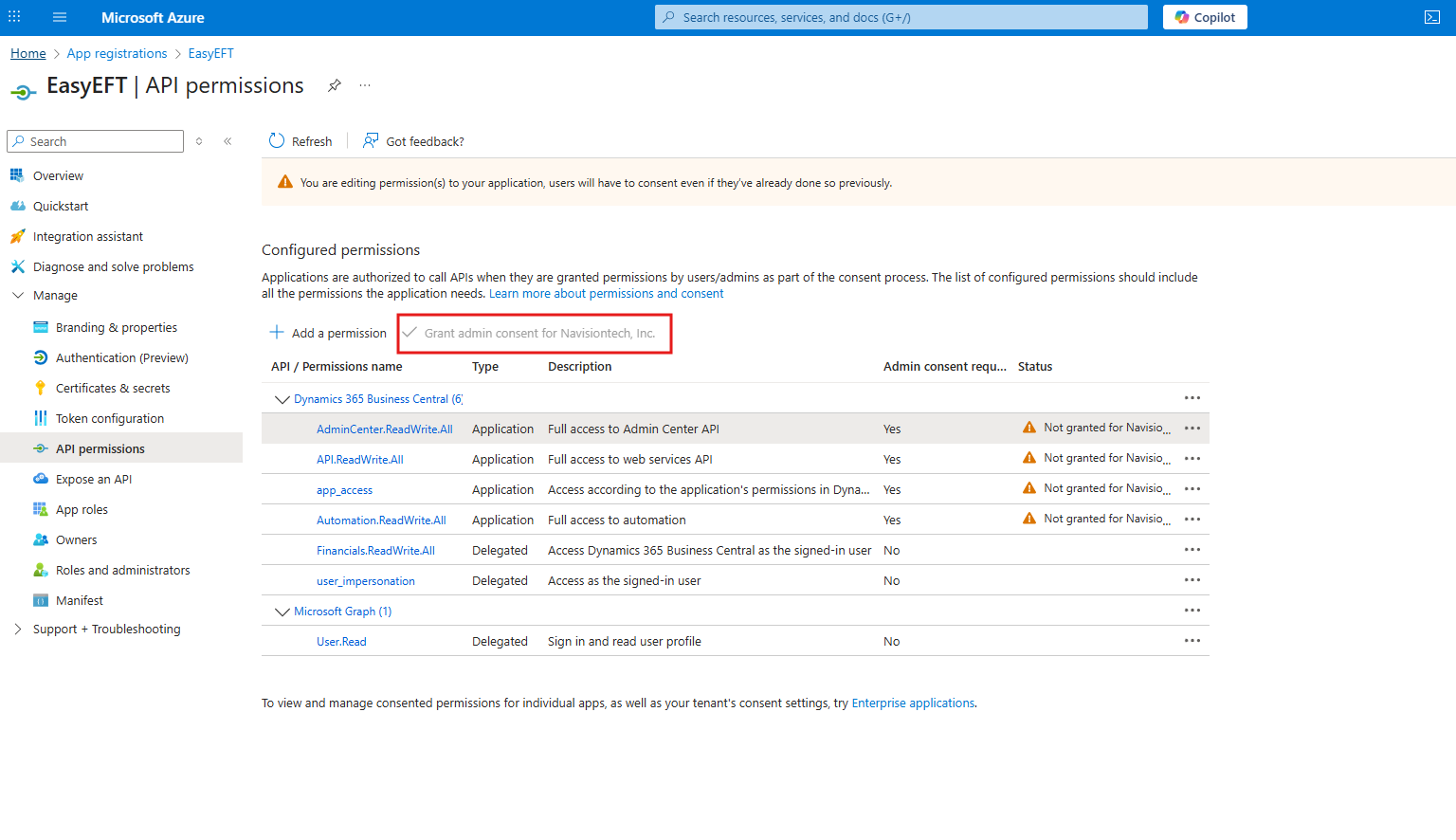
Task: Click the Refresh icon button
Action: pyautogui.click(x=277, y=141)
